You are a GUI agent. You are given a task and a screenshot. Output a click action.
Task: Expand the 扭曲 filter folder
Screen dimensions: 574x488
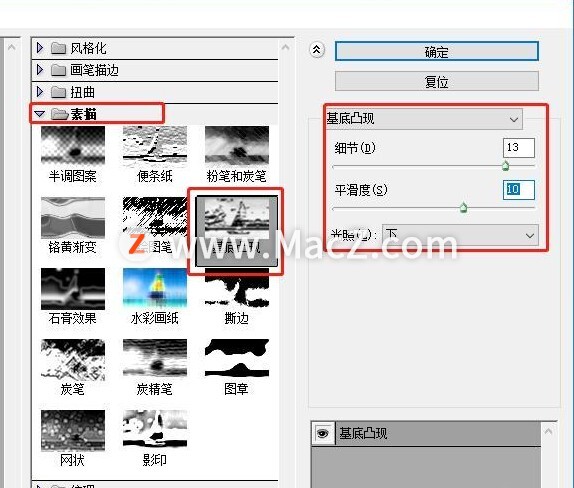40,92
